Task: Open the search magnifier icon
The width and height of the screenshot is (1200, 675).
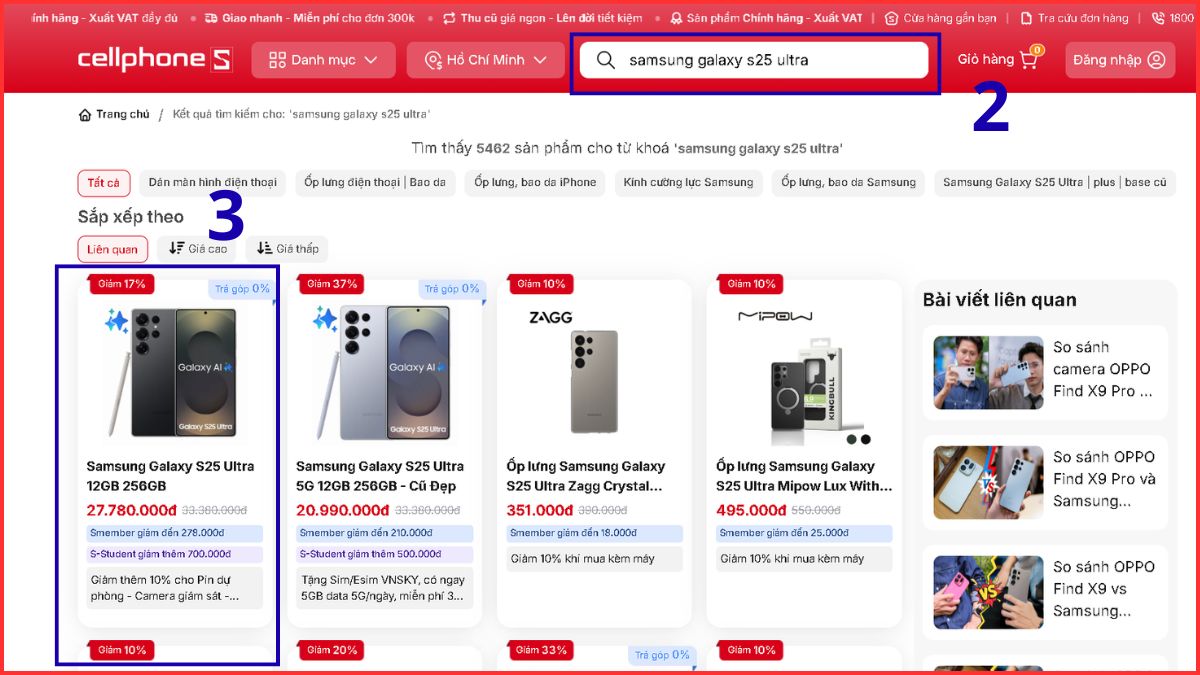Action: coord(605,61)
